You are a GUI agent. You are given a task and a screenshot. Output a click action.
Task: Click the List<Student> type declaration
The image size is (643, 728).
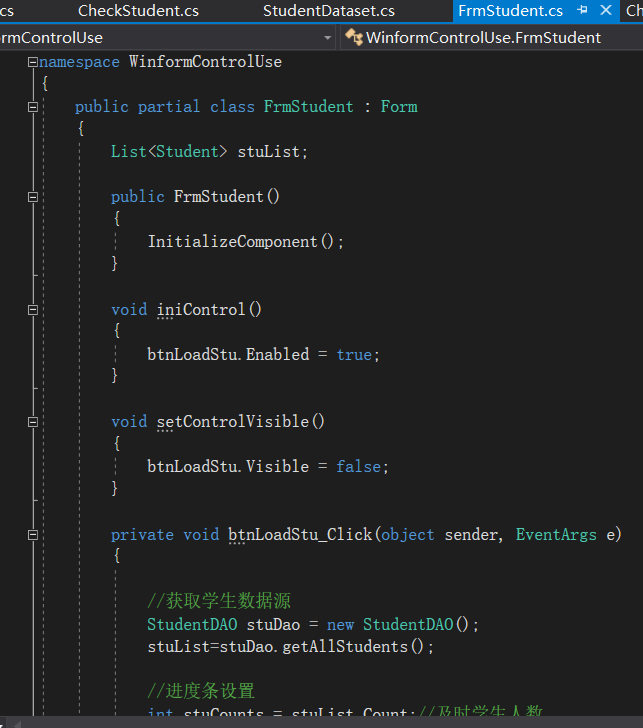(x=169, y=152)
